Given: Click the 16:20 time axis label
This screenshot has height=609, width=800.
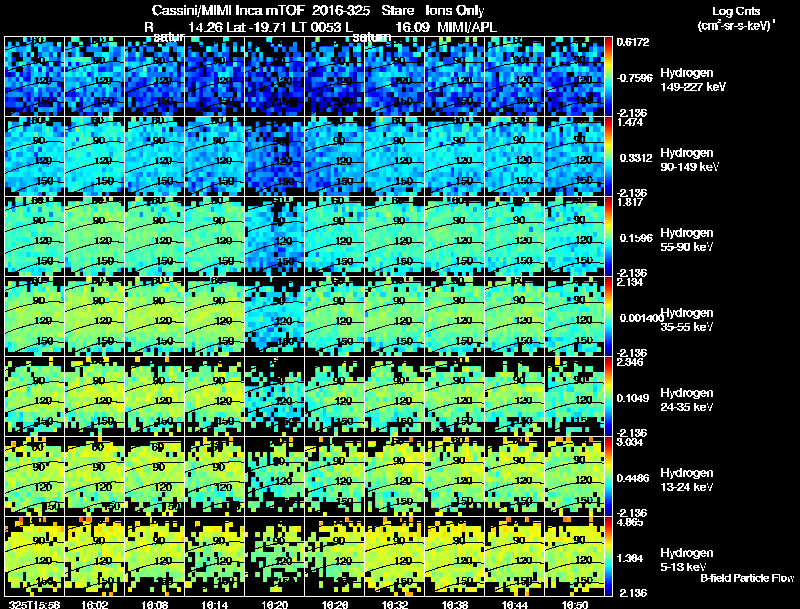Looking at the screenshot, I should point(275,604).
